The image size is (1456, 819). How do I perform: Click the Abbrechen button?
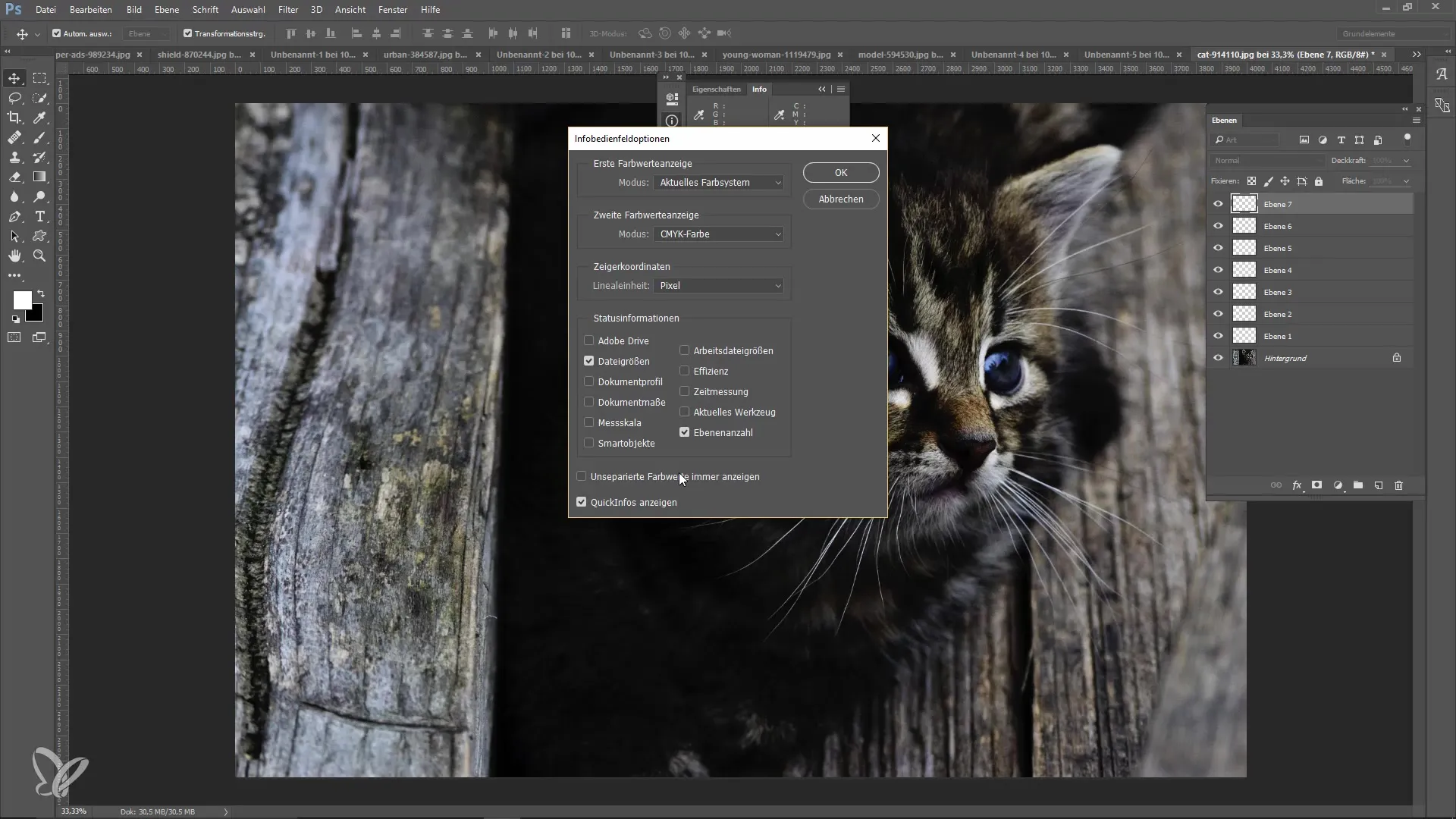click(841, 199)
